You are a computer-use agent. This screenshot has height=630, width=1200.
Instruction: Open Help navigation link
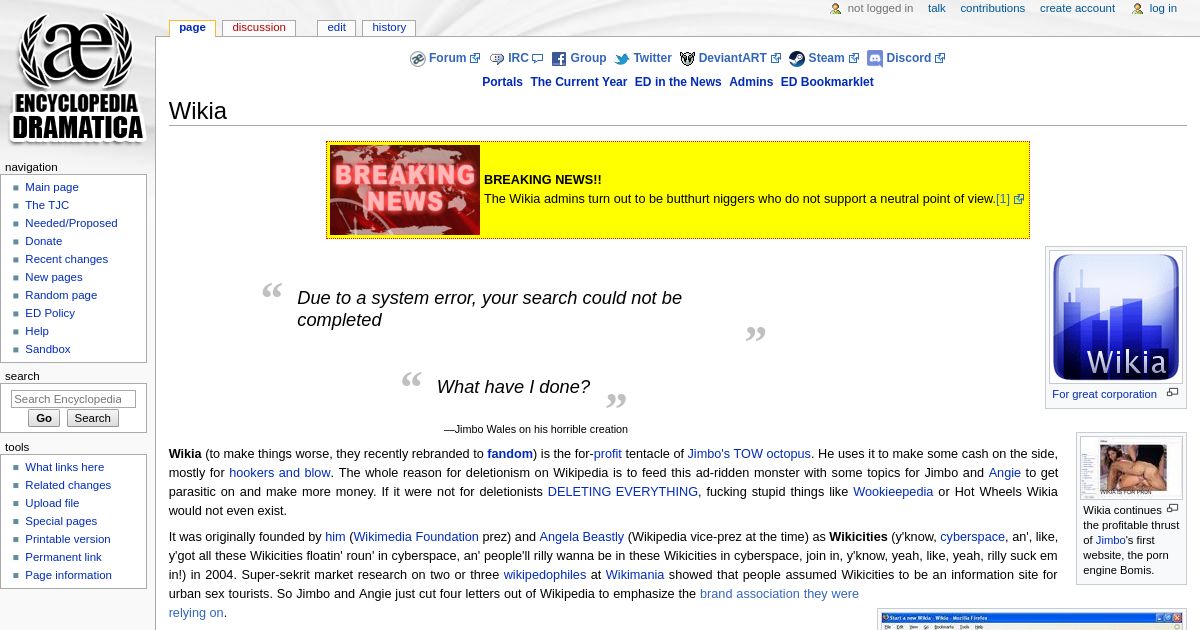(x=37, y=331)
